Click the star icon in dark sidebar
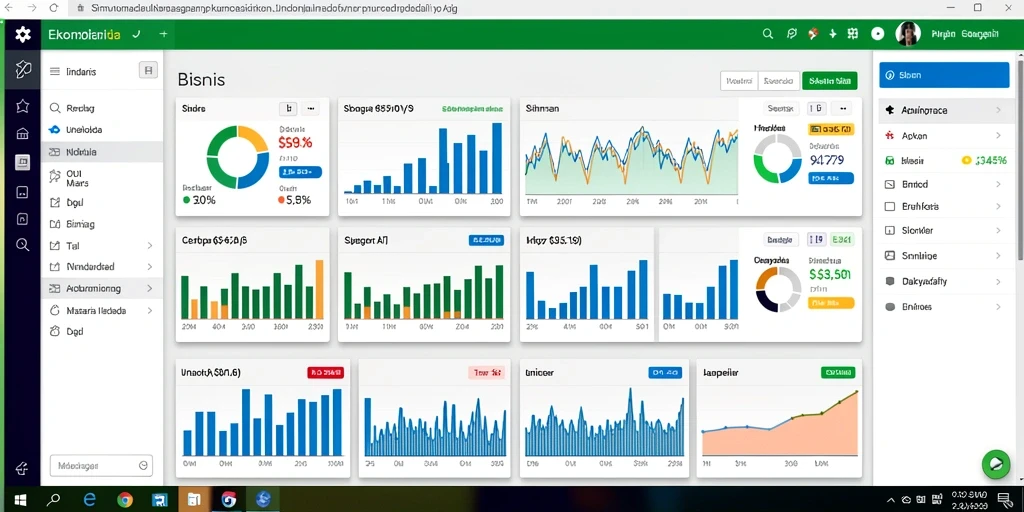 tap(22, 106)
